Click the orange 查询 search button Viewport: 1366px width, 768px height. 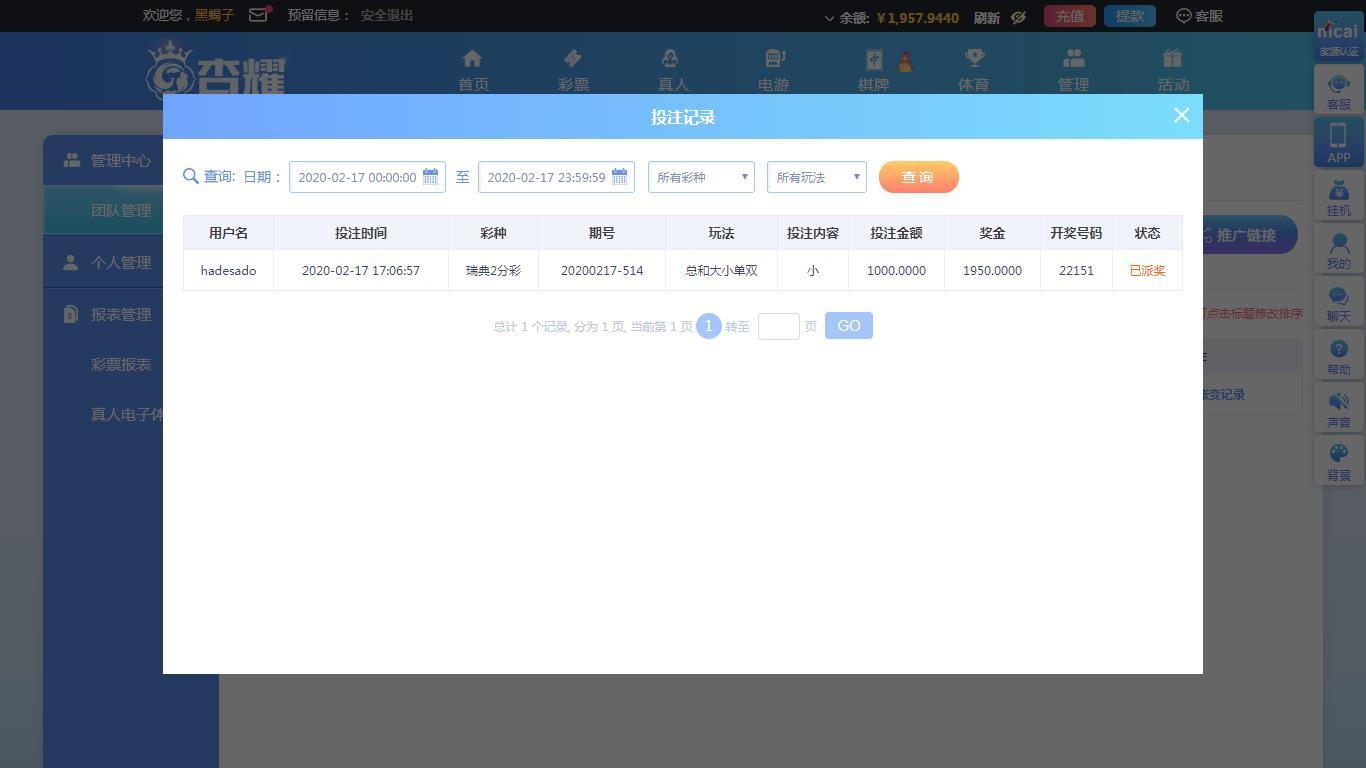tap(918, 177)
